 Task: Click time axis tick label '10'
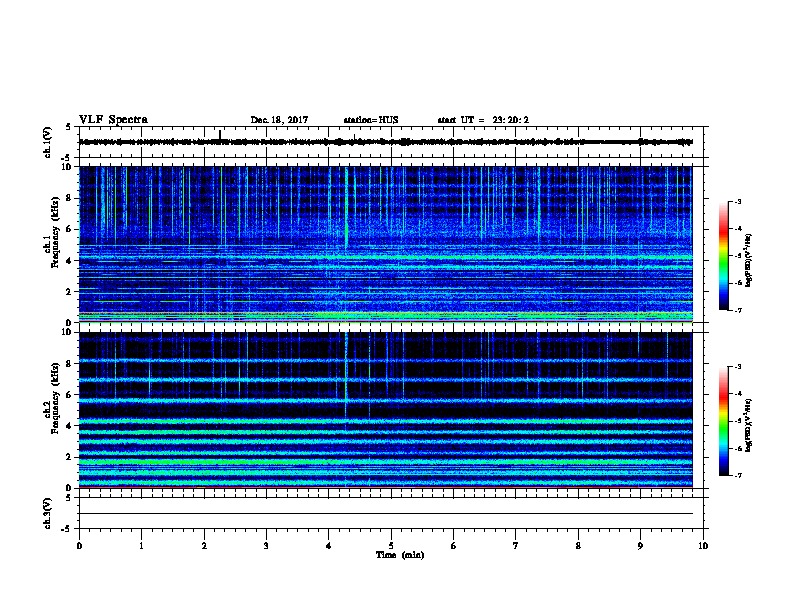[x=703, y=546]
